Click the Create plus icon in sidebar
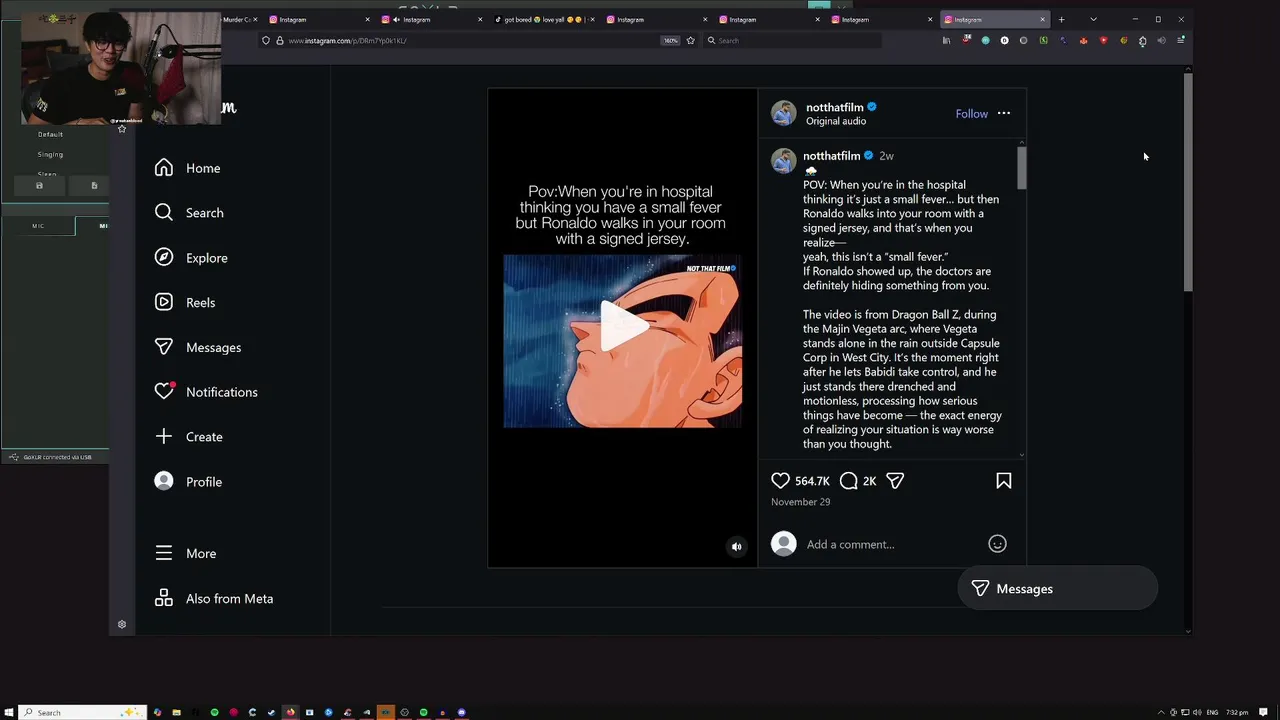The width and height of the screenshot is (1280, 720). (164, 436)
